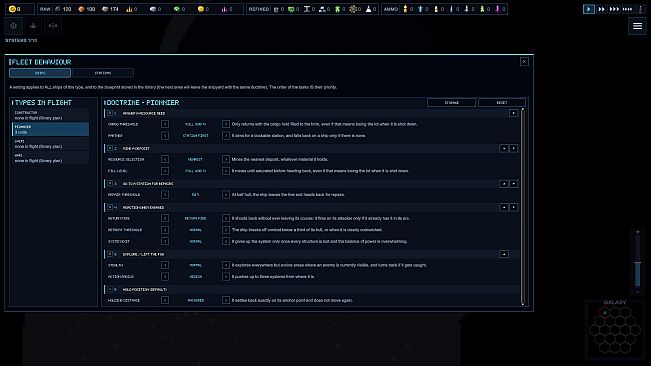Select next Return Fire option

[x=226, y=218]
